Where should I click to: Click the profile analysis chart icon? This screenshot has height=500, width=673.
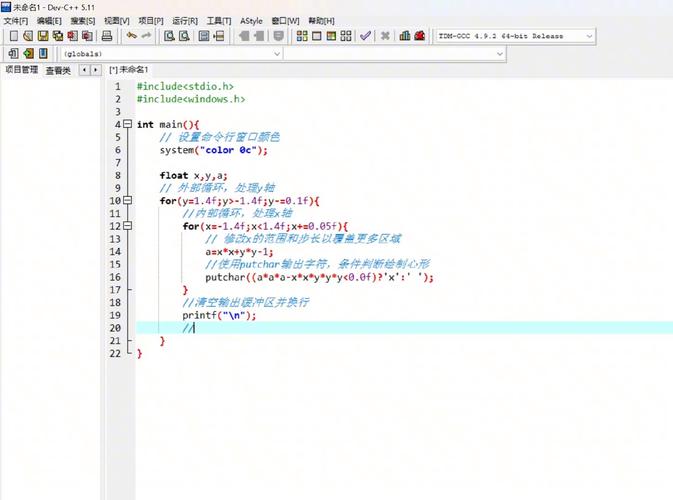point(405,36)
